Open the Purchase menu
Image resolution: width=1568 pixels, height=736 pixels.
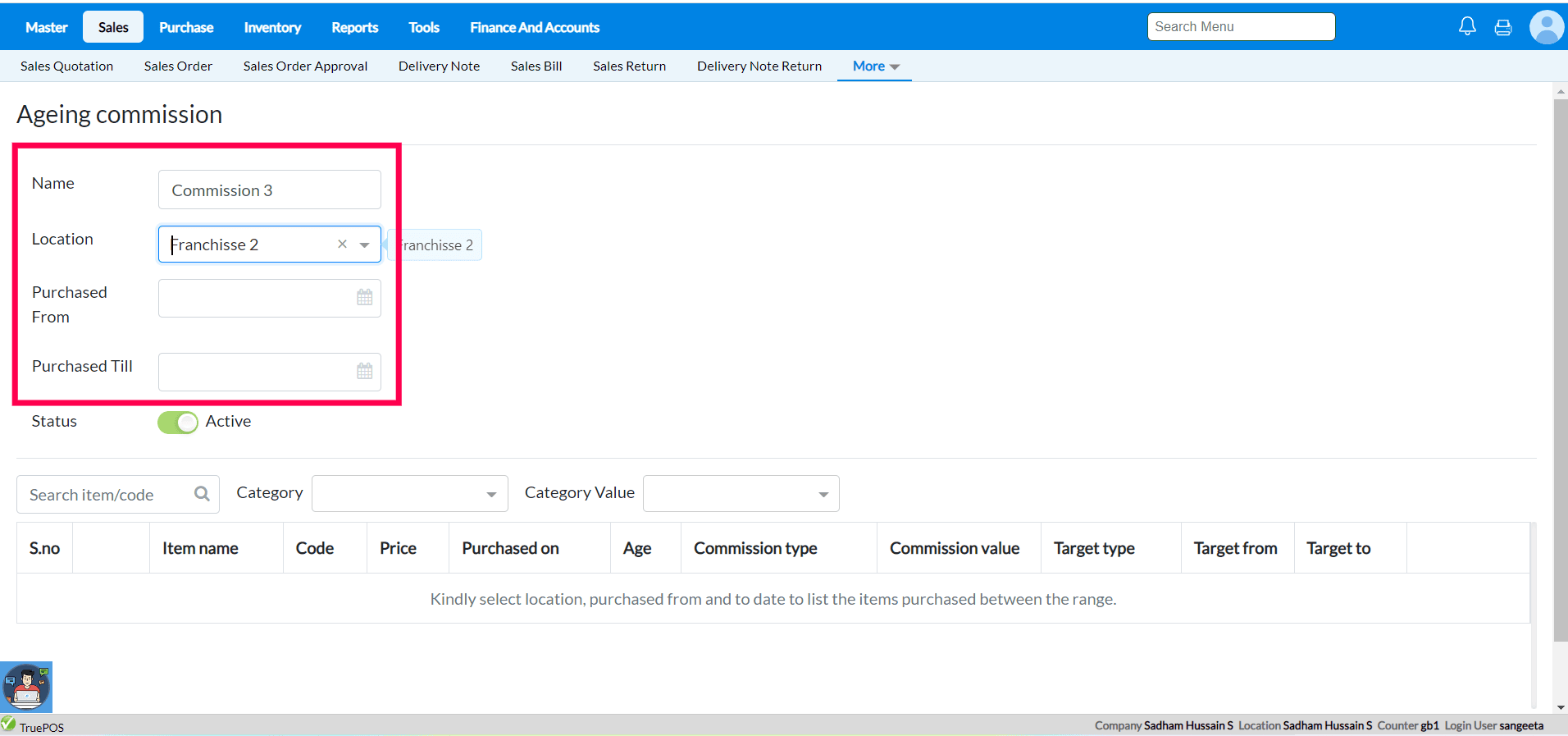pyautogui.click(x=186, y=27)
